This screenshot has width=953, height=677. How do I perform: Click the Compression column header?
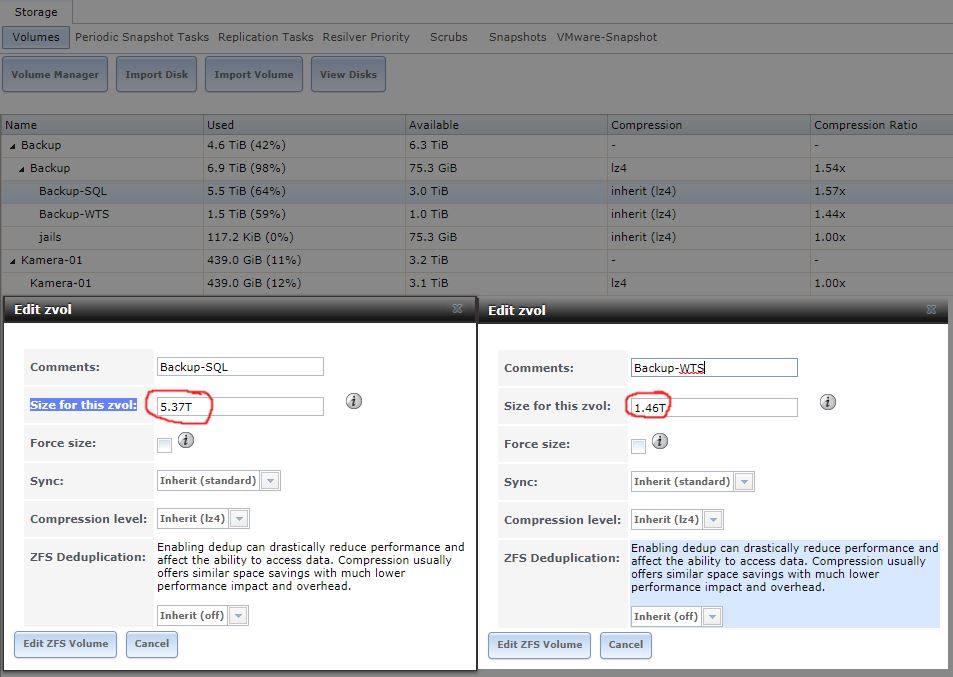coord(709,125)
